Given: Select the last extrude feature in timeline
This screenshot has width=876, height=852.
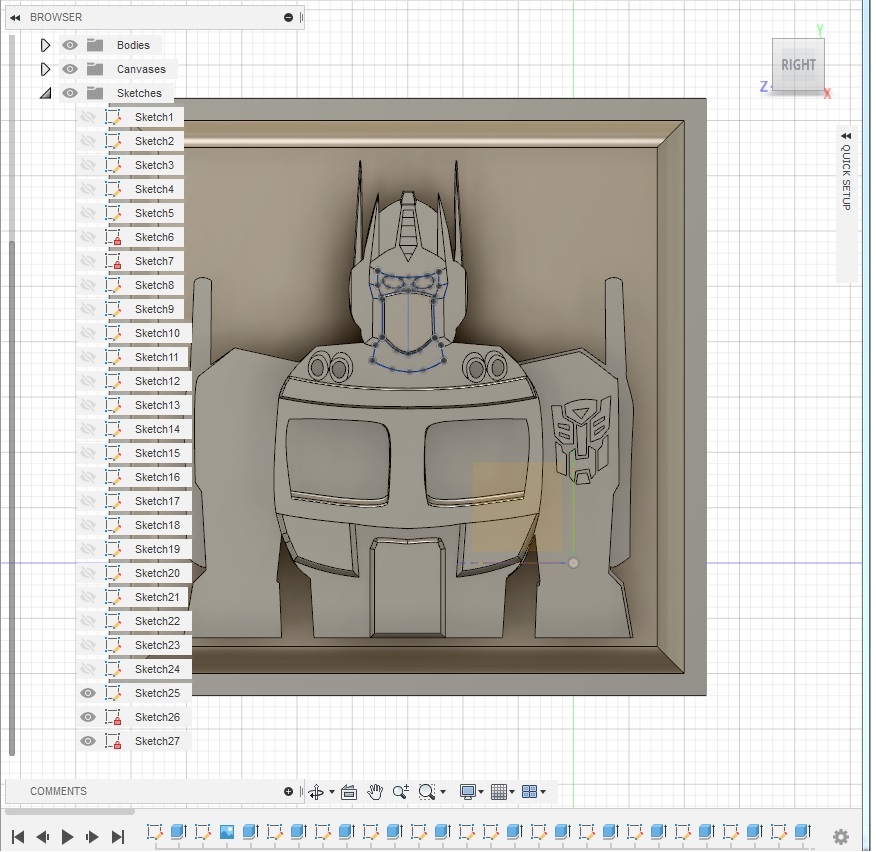Looking at the screenshot, I should point(803,832).
